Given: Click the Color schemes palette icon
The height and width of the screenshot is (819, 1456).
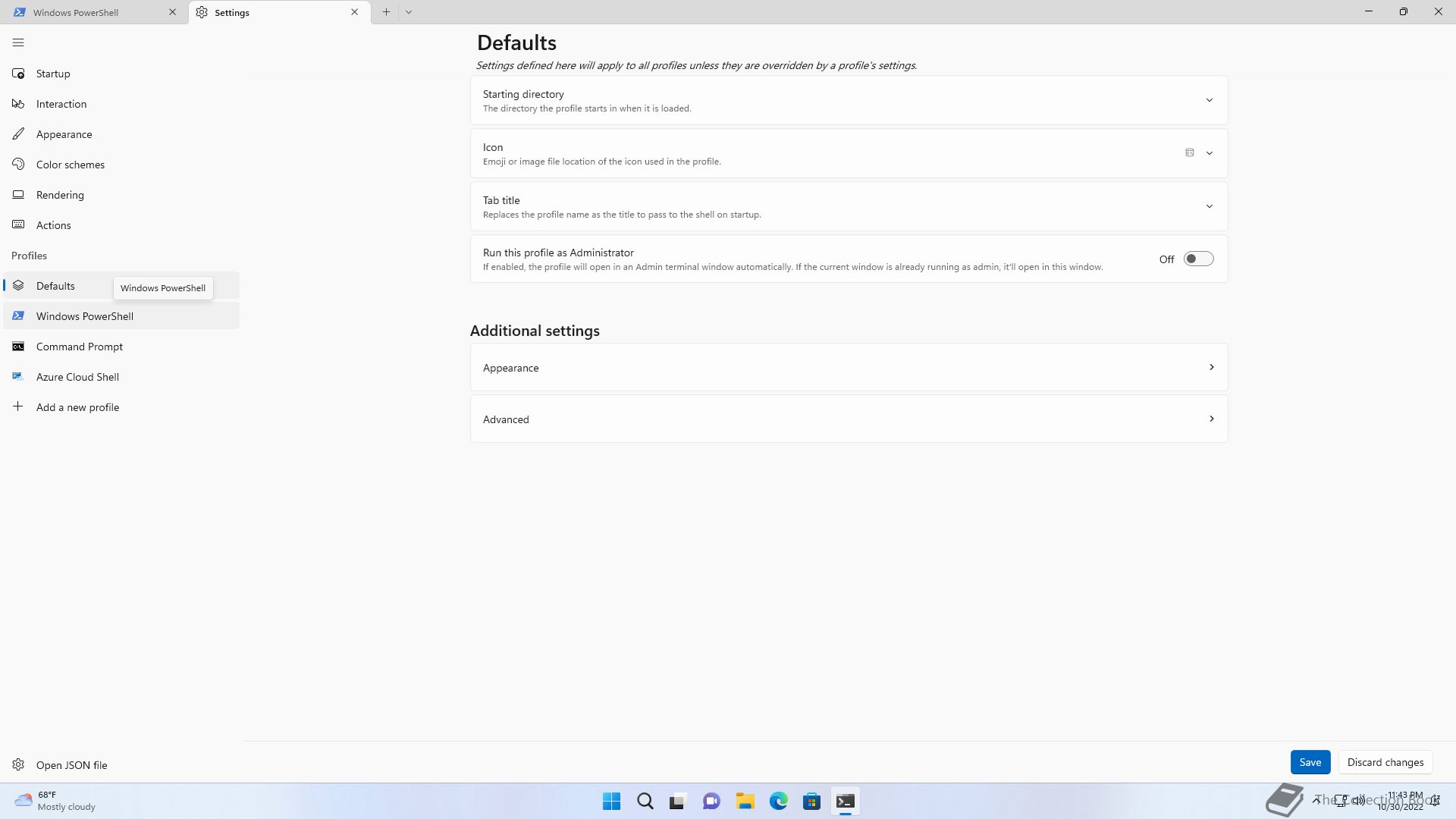Looking at the screenshot, I should 18,165.
